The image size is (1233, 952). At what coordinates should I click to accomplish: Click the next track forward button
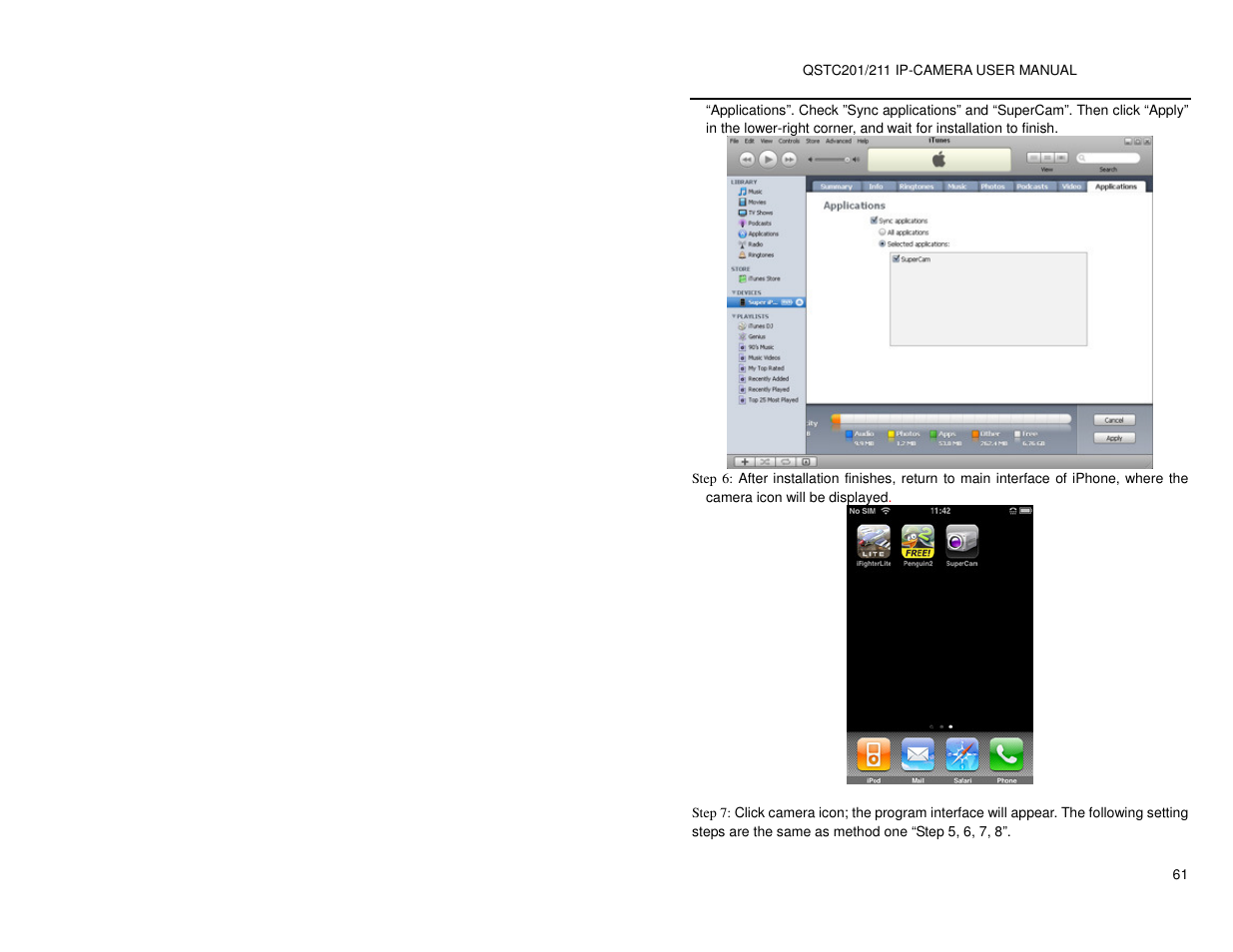pos(789,160)
